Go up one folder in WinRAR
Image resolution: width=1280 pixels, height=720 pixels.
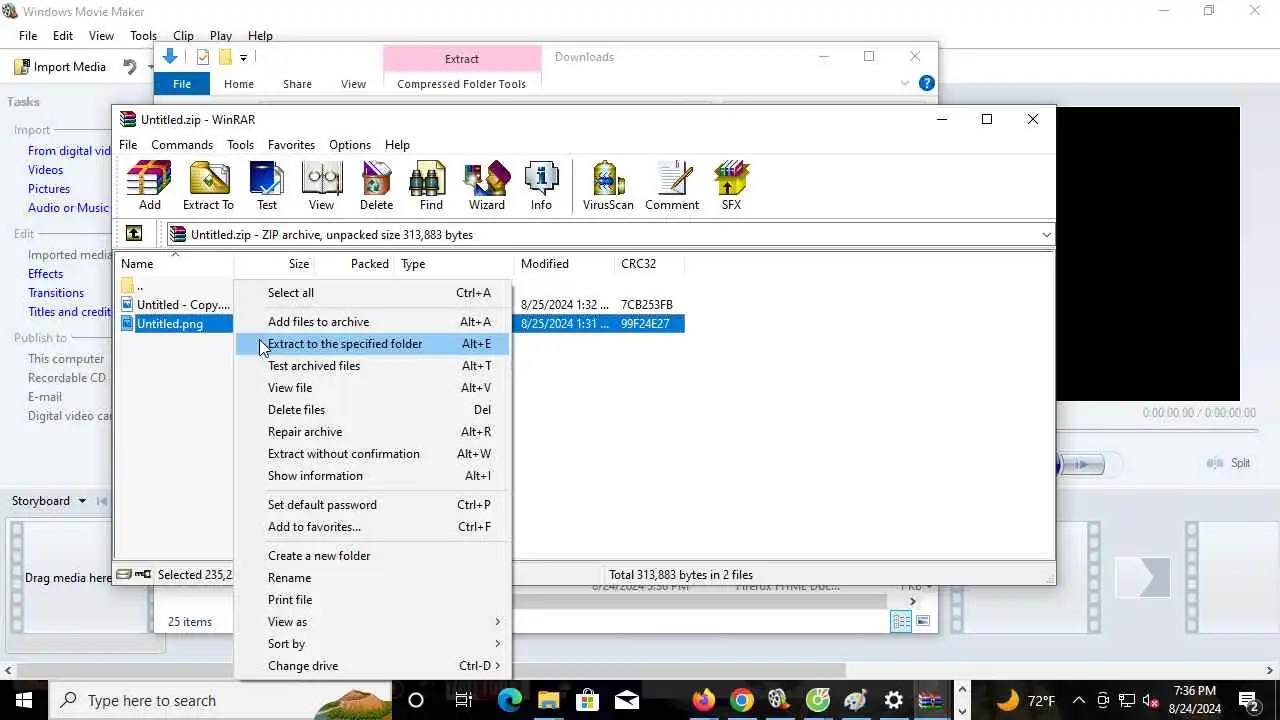pos(133,234)
